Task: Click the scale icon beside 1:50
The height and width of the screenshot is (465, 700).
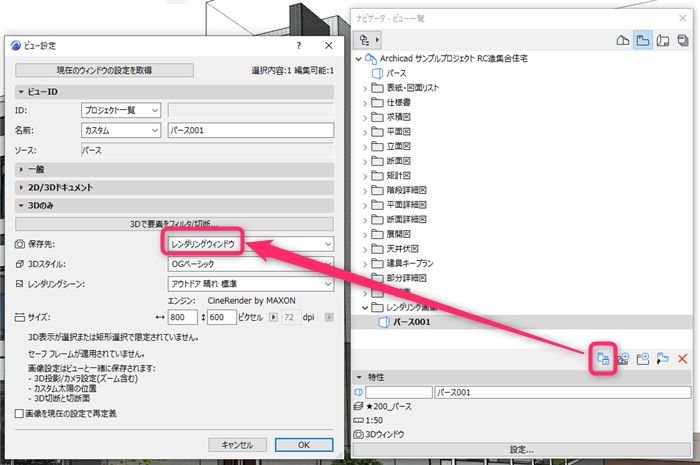Action: click(358, 420)
